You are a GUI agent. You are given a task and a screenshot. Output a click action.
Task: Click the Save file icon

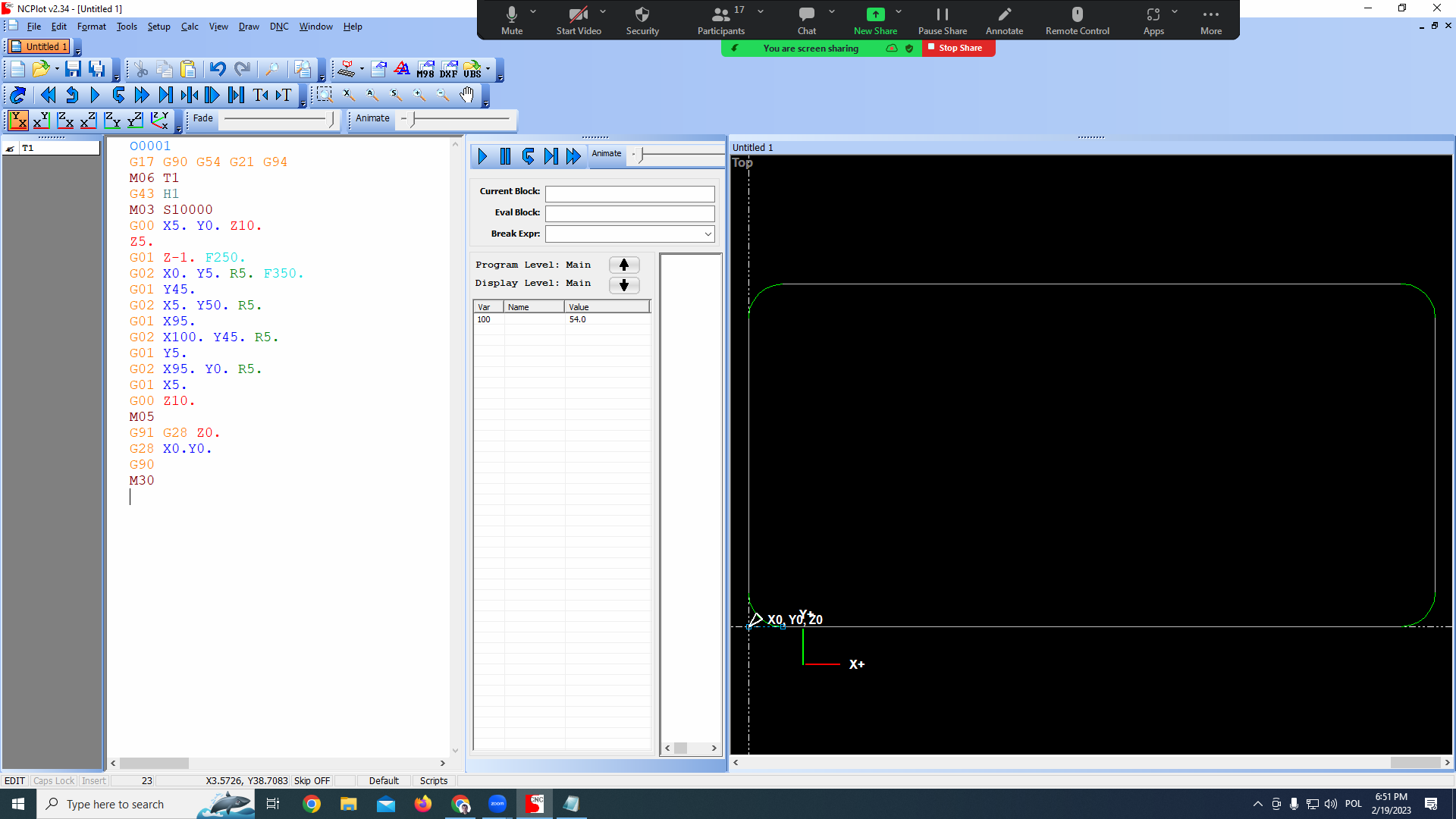click(x=73, y=70)
